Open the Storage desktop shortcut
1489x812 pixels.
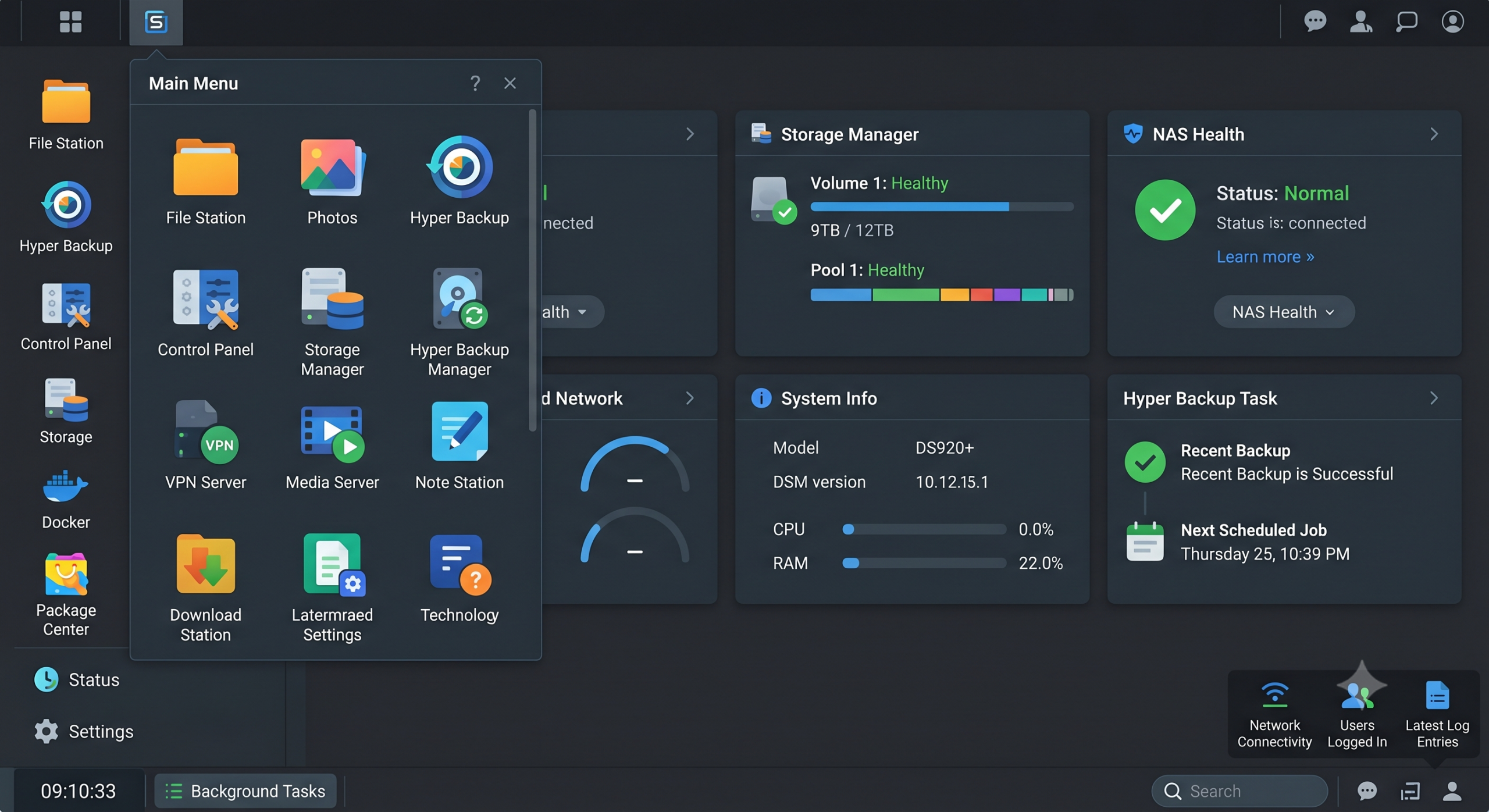[66, 412]
